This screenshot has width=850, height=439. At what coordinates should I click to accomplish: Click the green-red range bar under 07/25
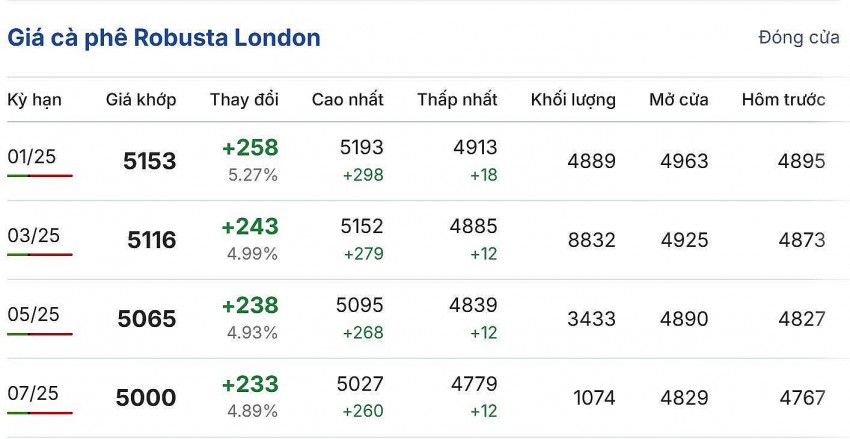(40, 412)
